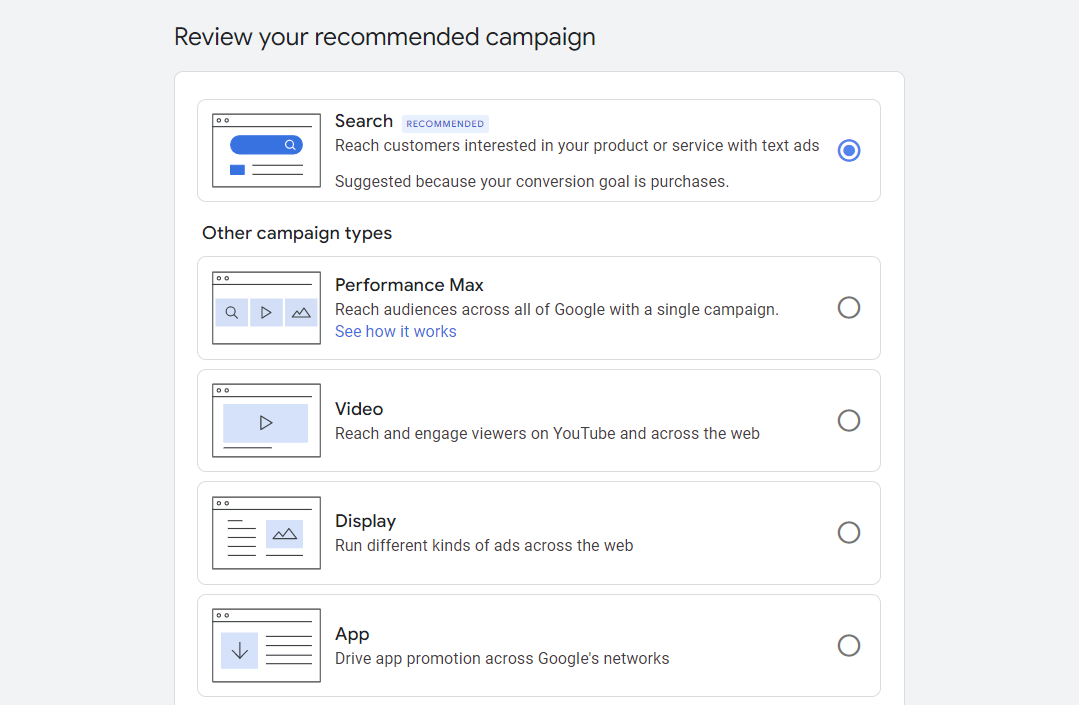
Task: Click the Display campaign title
Action: click(365, 521)
